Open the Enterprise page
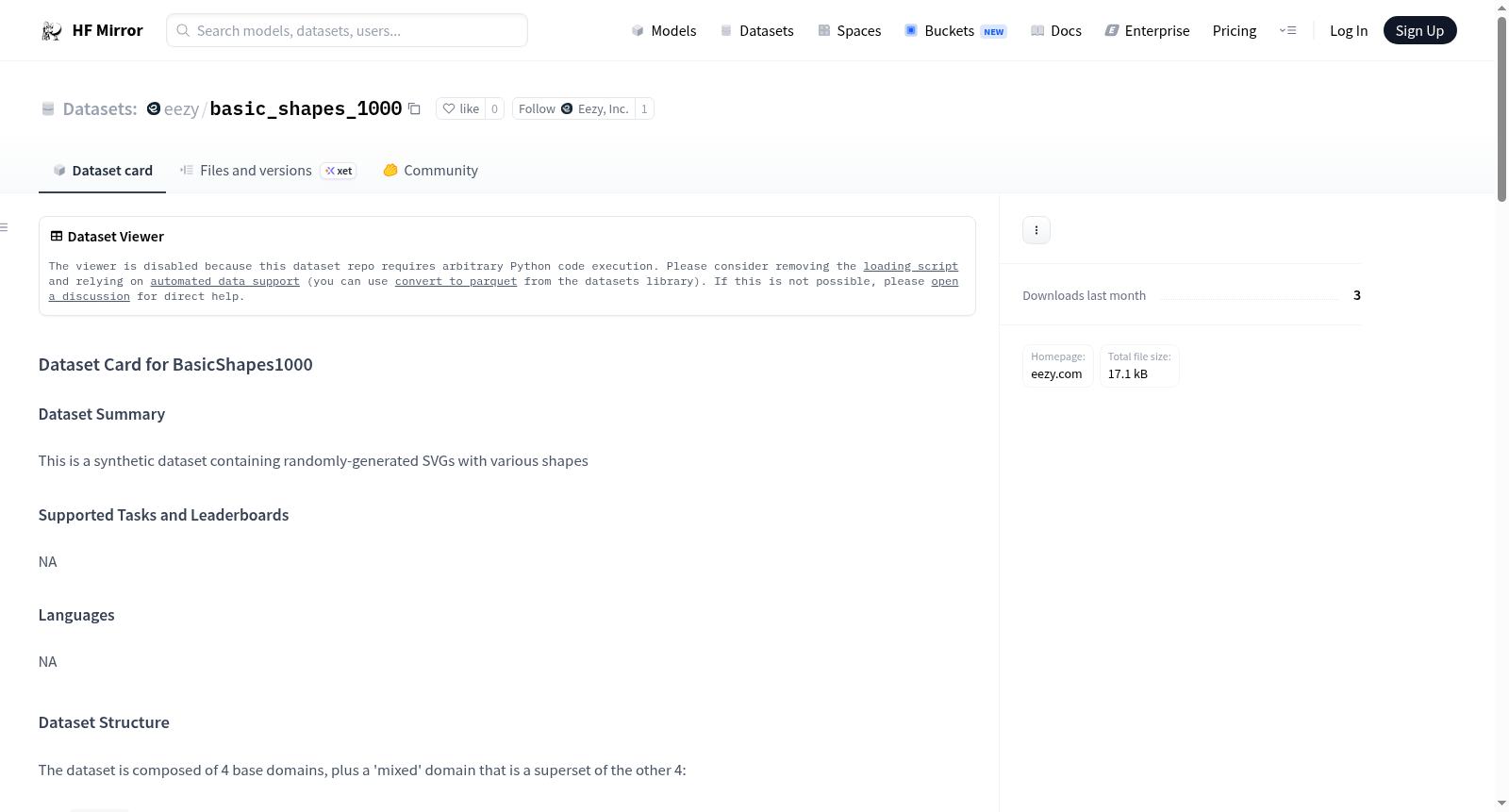 coord(1147,30)
